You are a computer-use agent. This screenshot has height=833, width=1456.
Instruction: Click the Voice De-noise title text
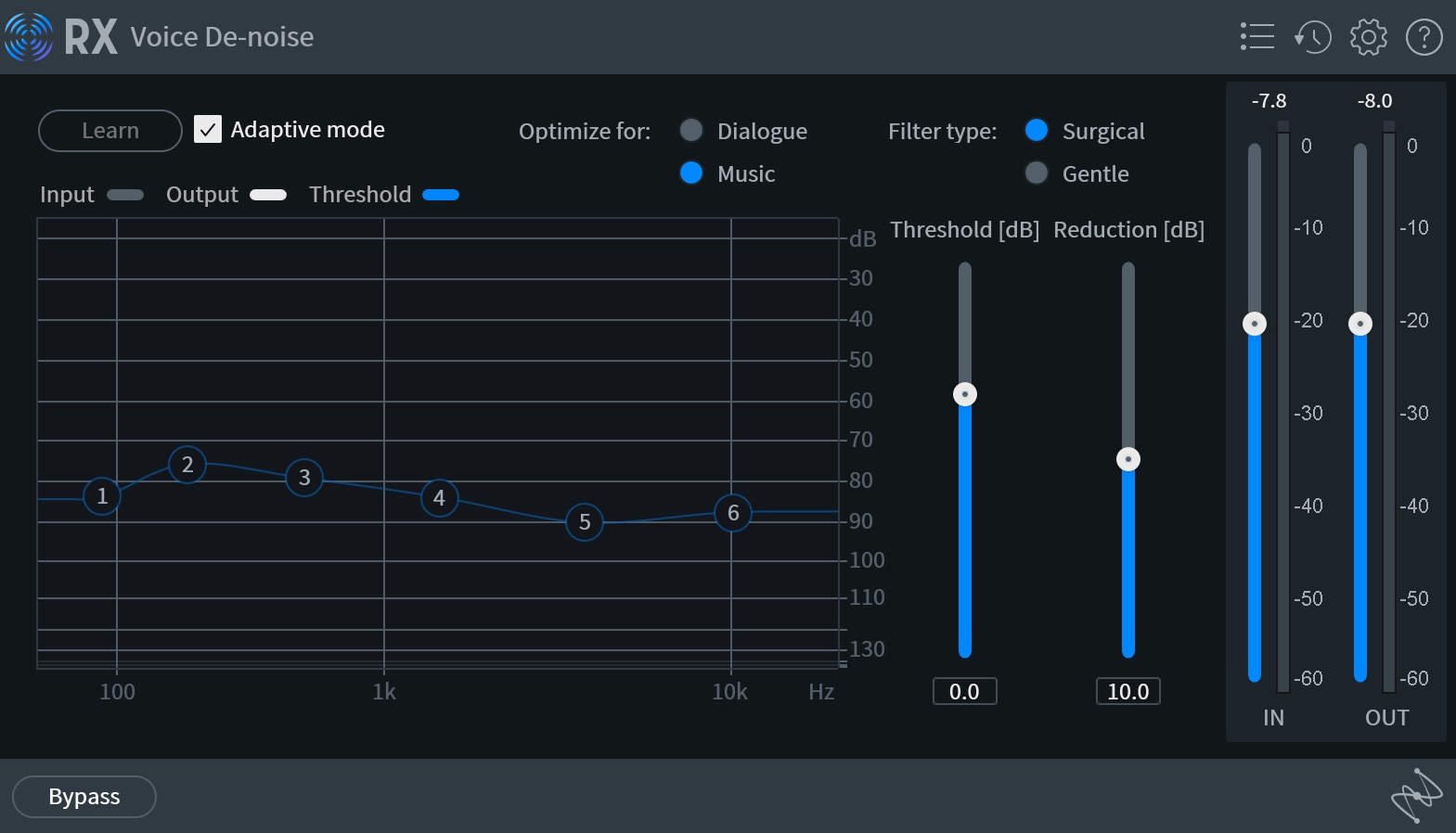click(223, 37)
